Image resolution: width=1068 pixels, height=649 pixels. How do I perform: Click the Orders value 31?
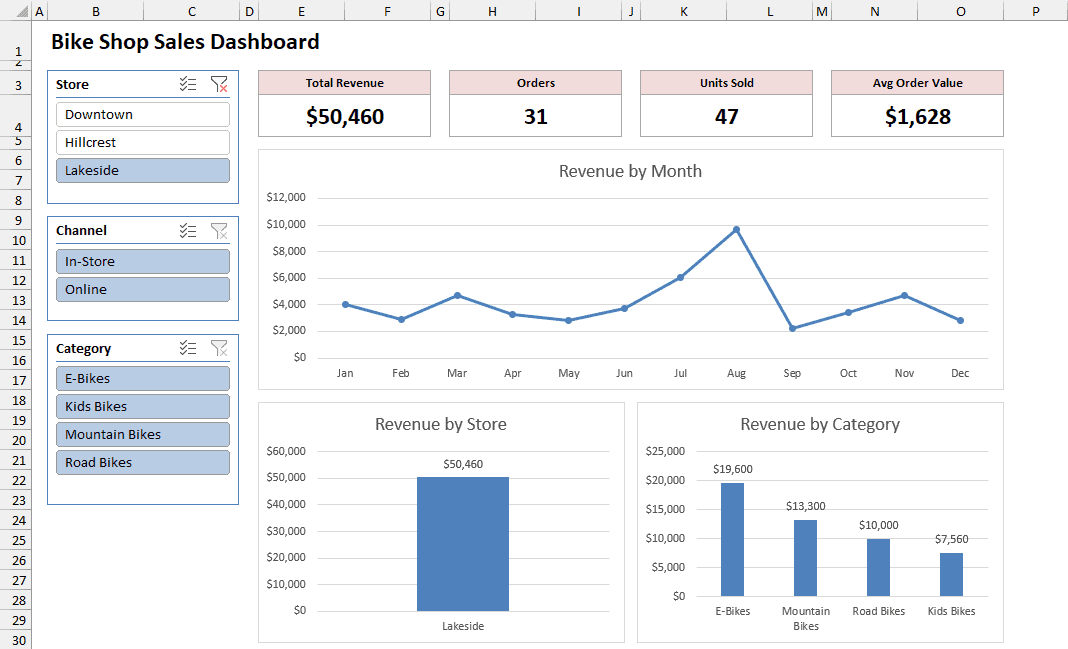(535, 116)
